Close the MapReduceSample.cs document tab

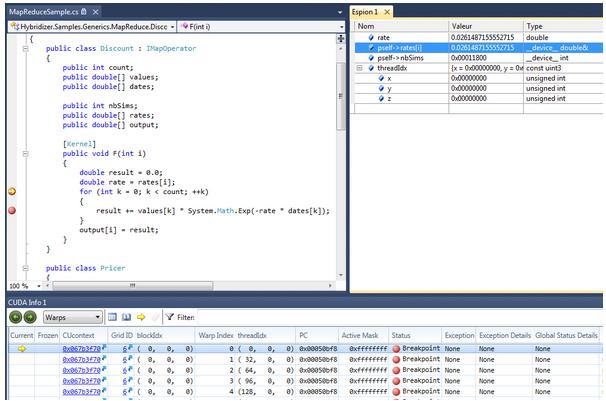[x=95, y=11]
